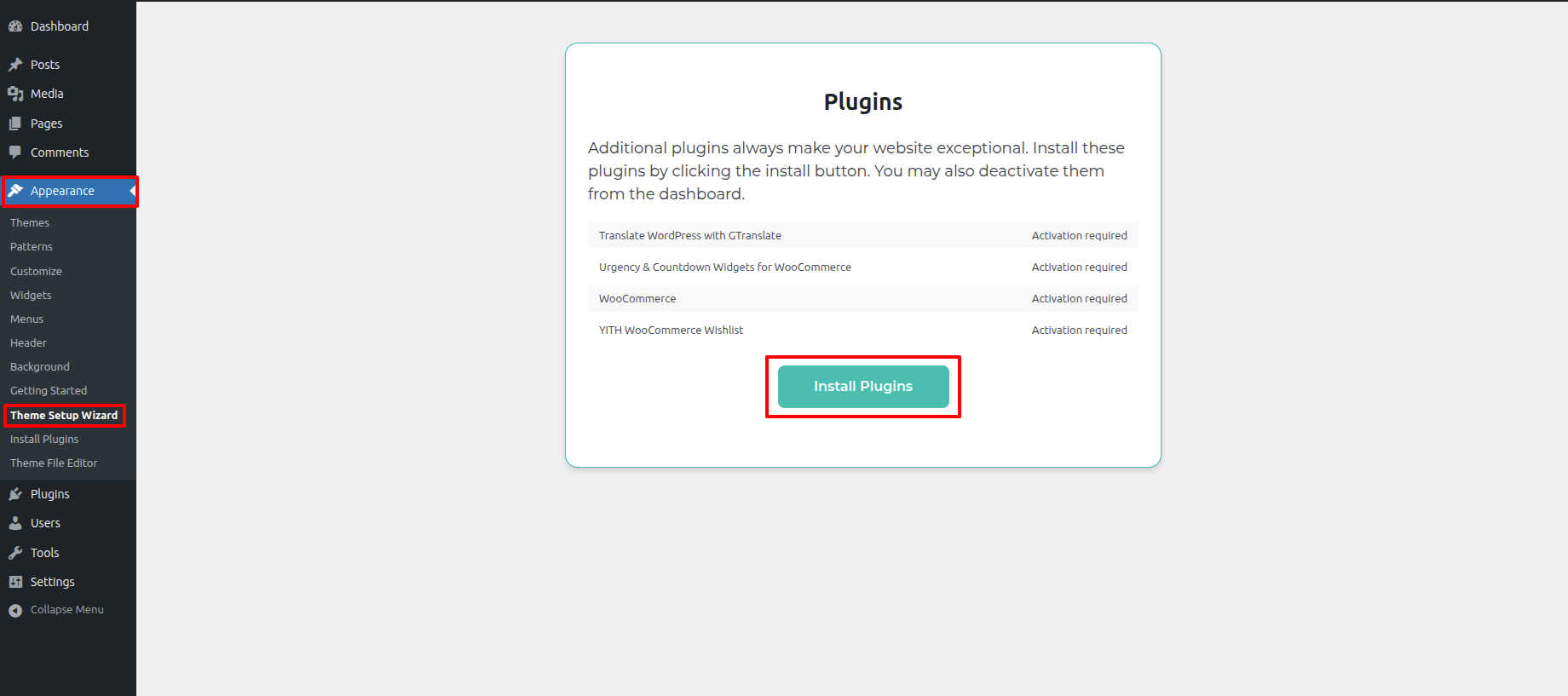Click the Pages icon in sidebar
The height and width of the screenshot is (696, 1568).
pyautogui.click(x=15, y=124)
